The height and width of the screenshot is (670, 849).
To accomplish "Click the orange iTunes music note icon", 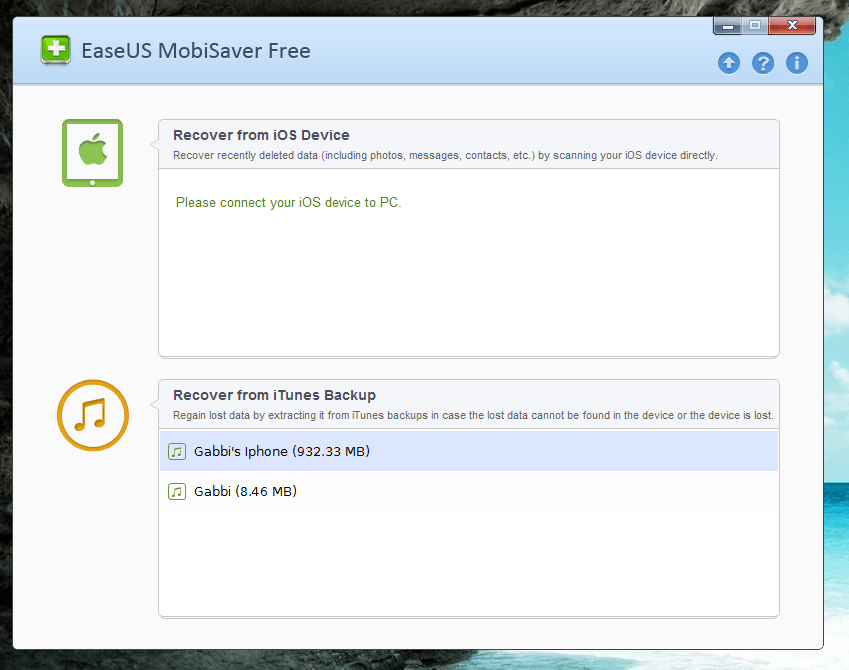I will 93,415.
